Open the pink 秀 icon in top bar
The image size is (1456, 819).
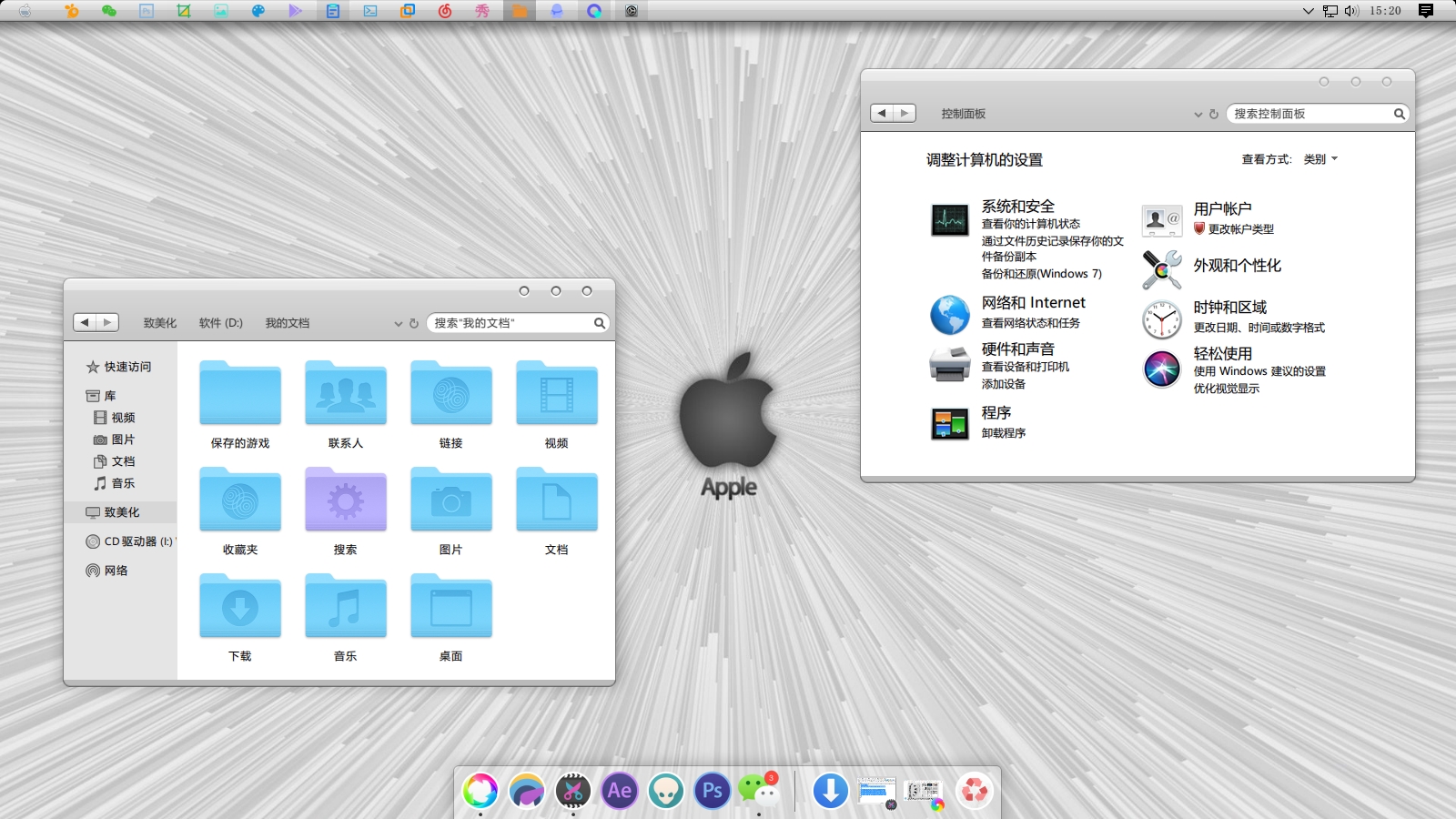482,11
